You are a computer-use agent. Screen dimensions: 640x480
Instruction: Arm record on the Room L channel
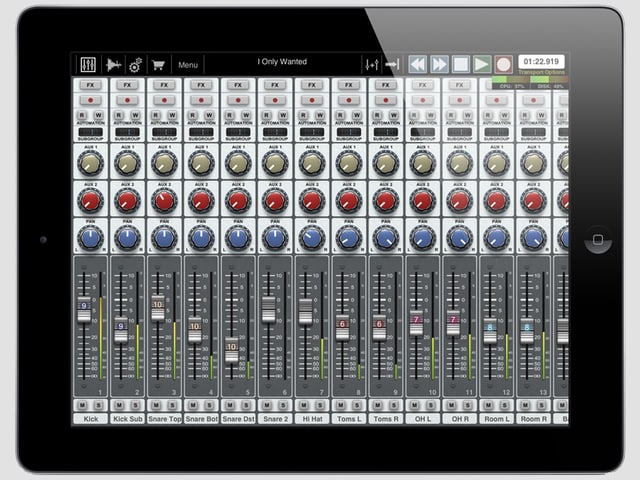[x=497, y=100]
